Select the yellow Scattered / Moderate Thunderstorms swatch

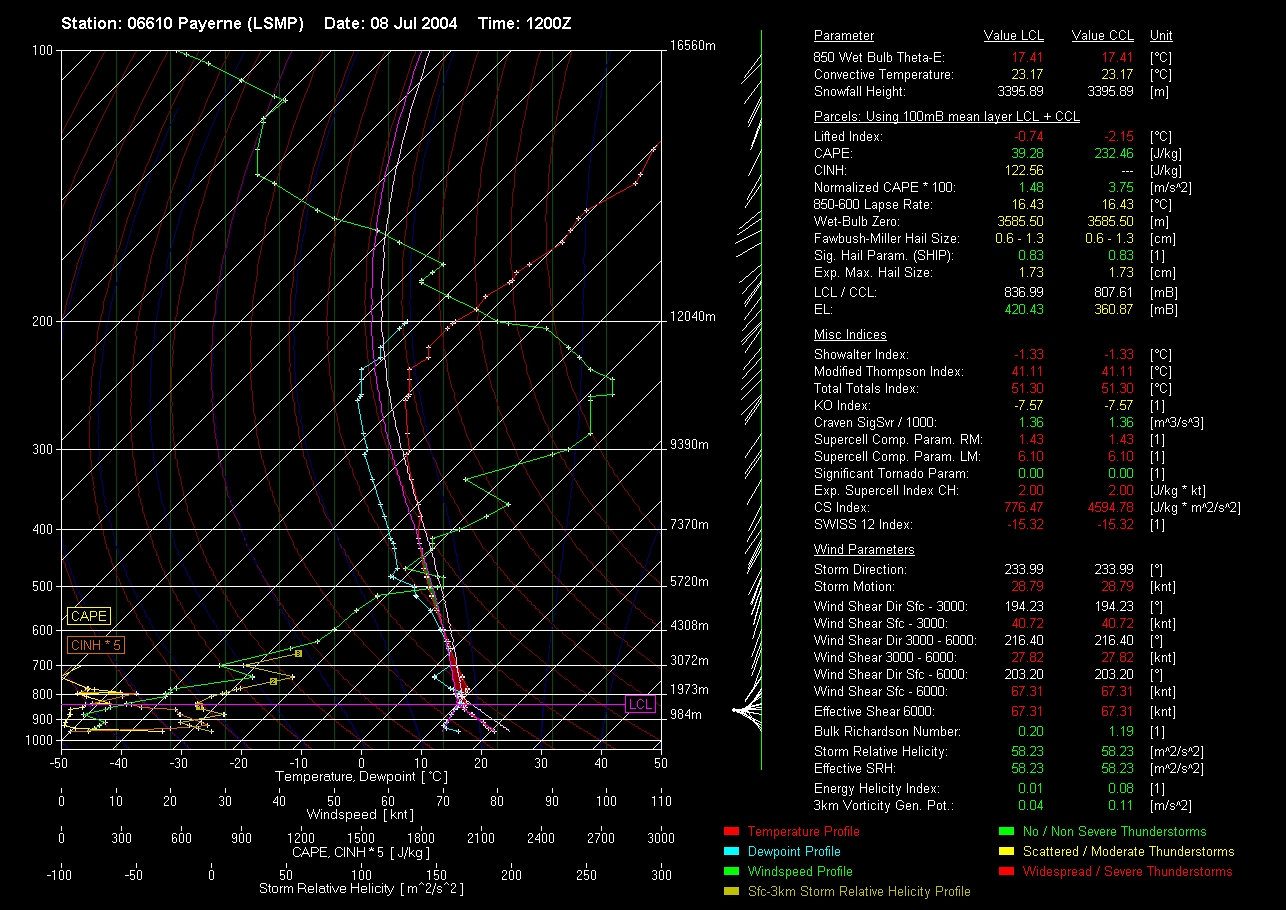coord(1006,851)
